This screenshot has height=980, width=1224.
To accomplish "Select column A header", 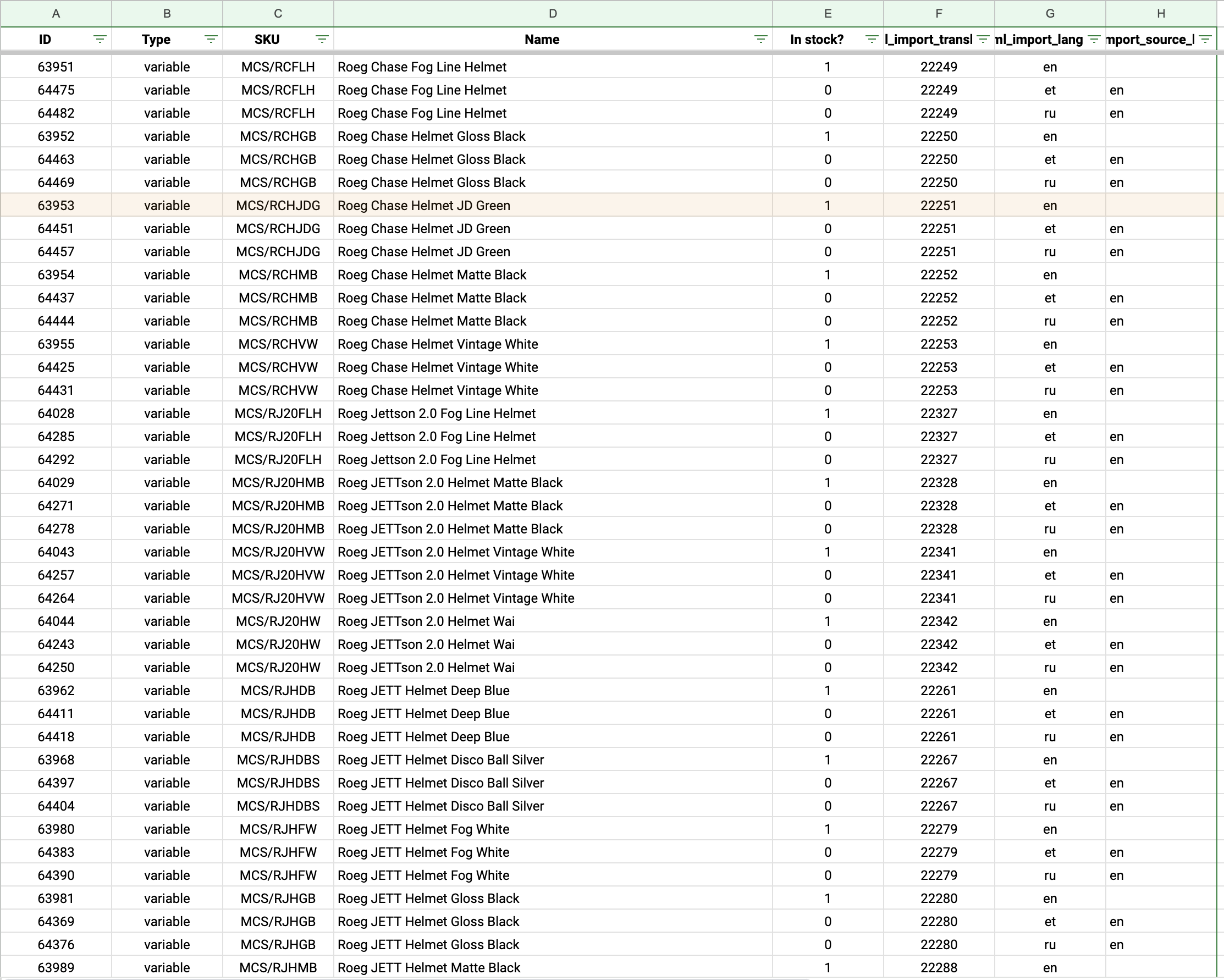I will 56,14.
